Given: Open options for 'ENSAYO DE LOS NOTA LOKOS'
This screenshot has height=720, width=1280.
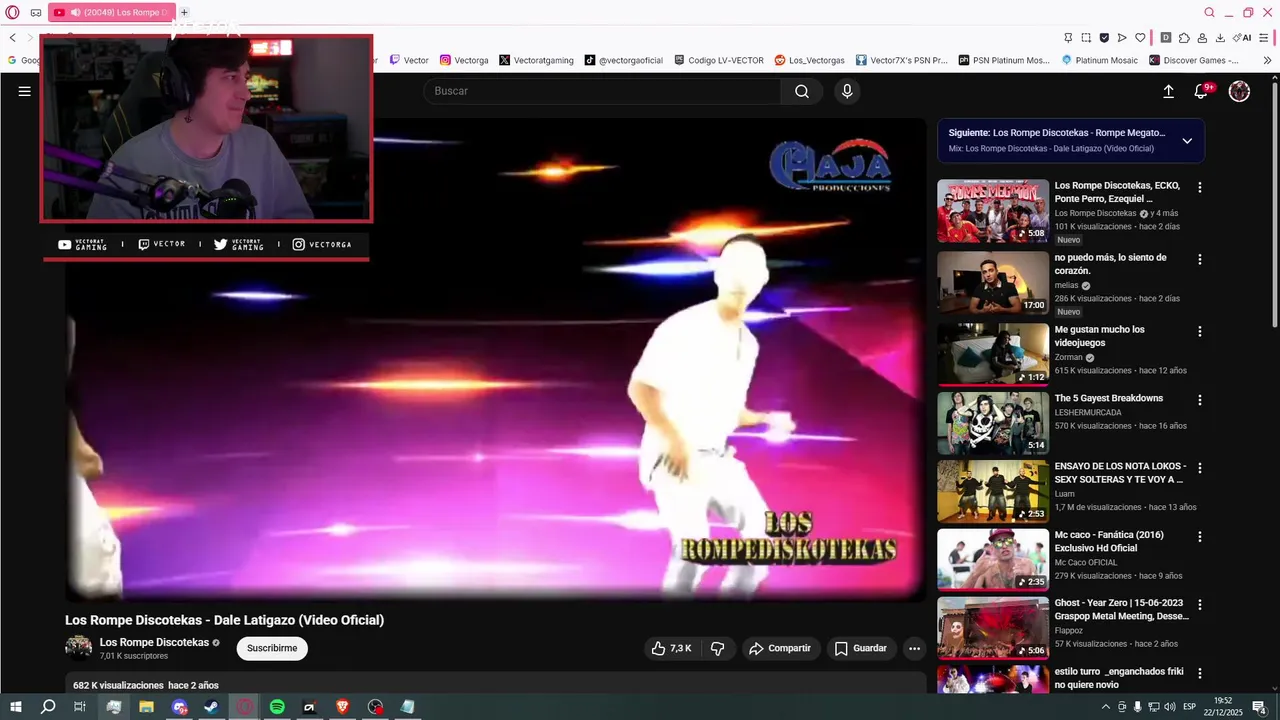Looking at the screenshot, I should 1200,468.
